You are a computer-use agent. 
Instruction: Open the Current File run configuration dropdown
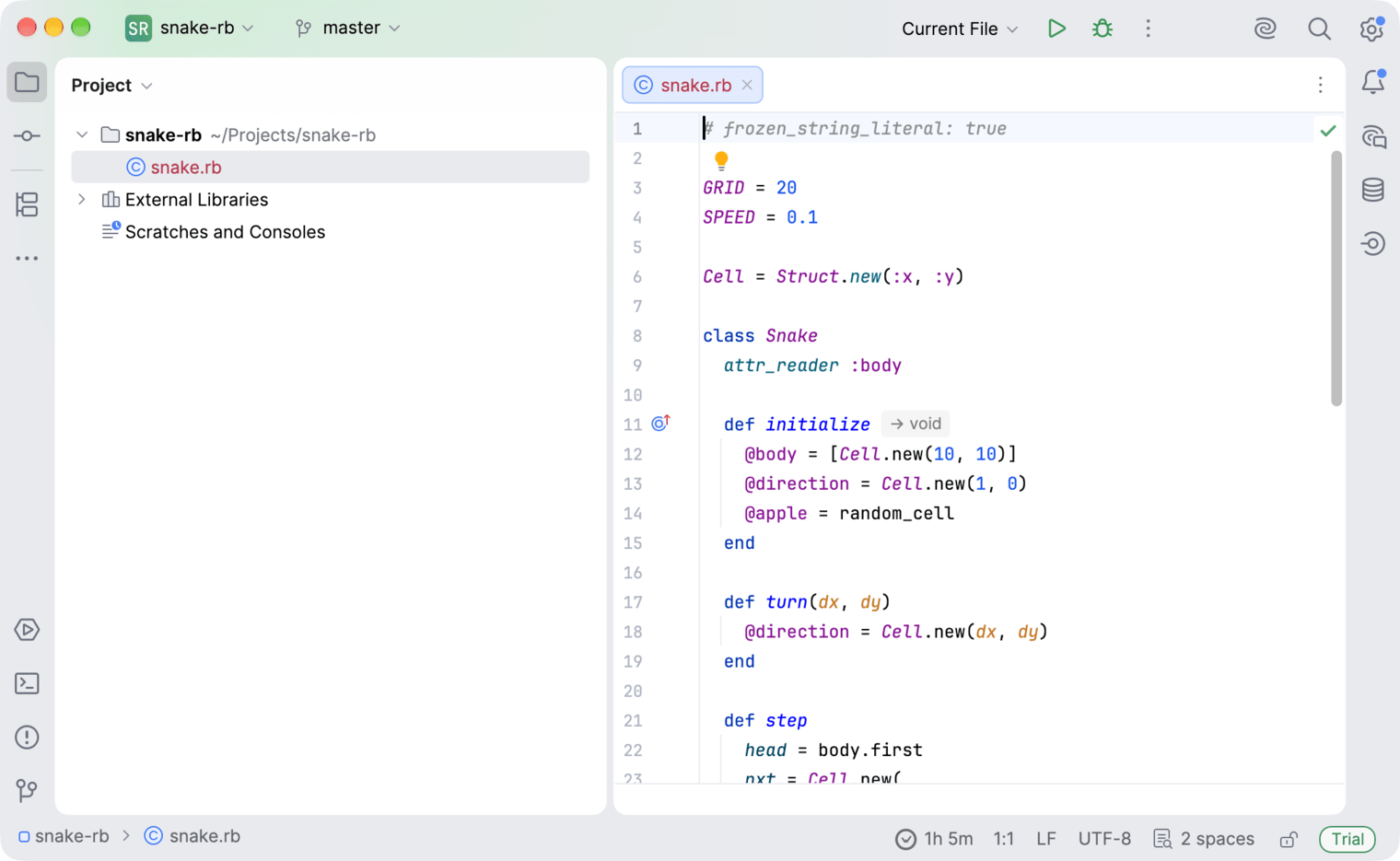click(x=960, y=29)
